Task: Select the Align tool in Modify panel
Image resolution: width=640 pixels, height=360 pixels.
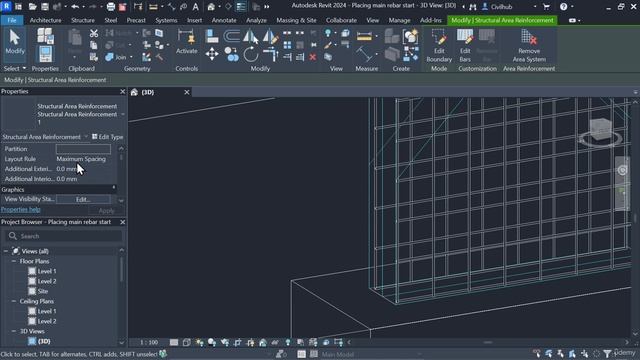Action: (212, 36)
